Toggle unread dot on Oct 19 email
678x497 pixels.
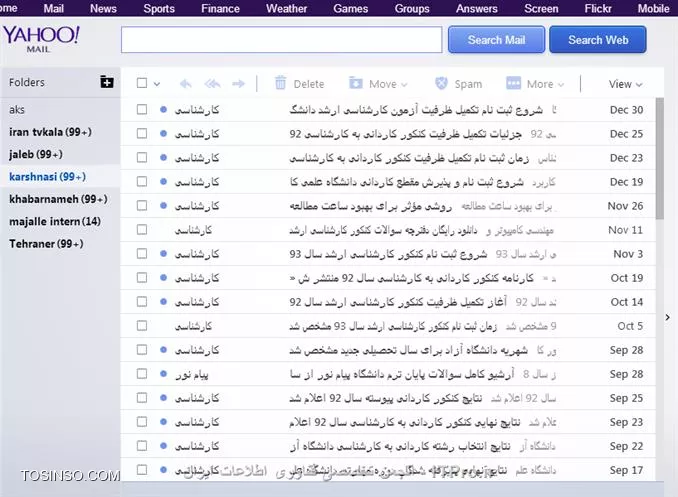(x=163, y=278)
